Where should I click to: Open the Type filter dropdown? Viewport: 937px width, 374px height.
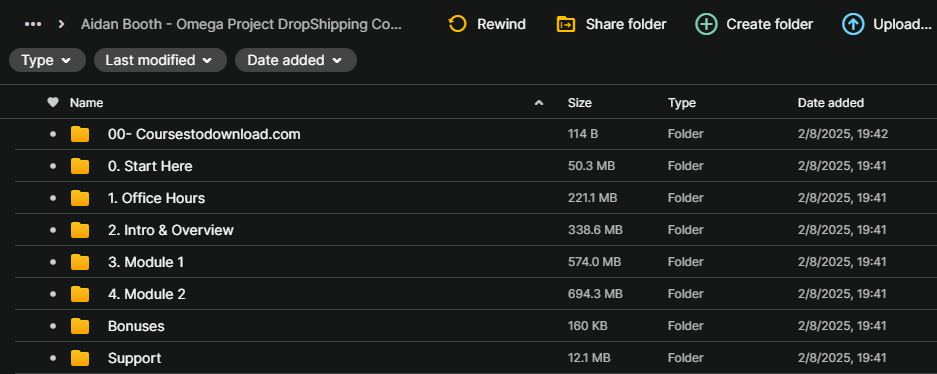(47, 60)
